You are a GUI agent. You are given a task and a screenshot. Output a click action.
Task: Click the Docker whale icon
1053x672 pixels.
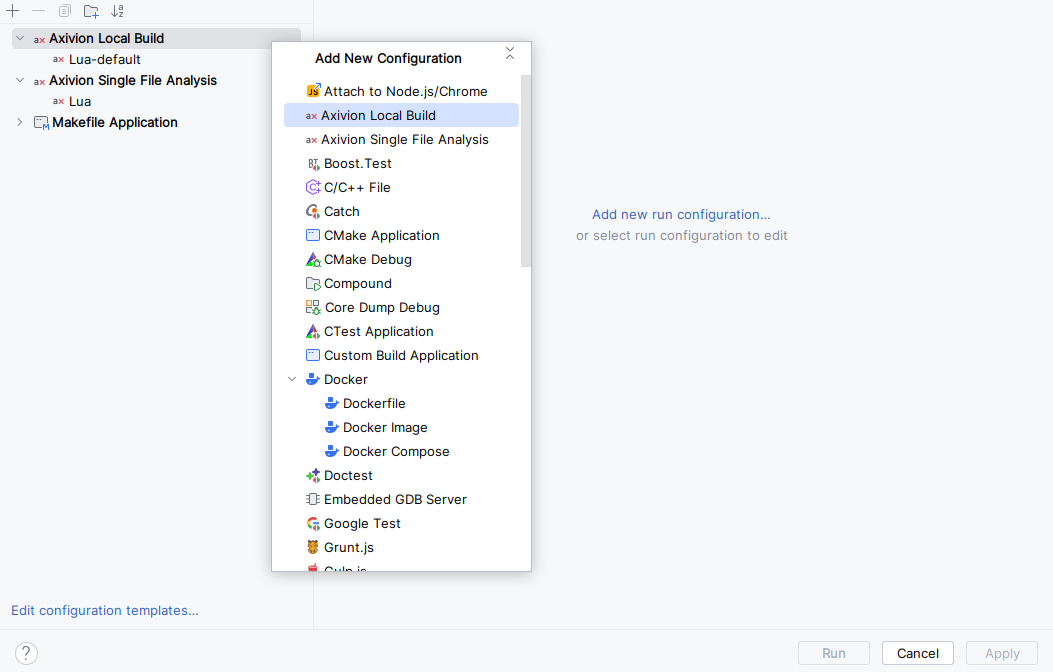click(x=313, y=379)
